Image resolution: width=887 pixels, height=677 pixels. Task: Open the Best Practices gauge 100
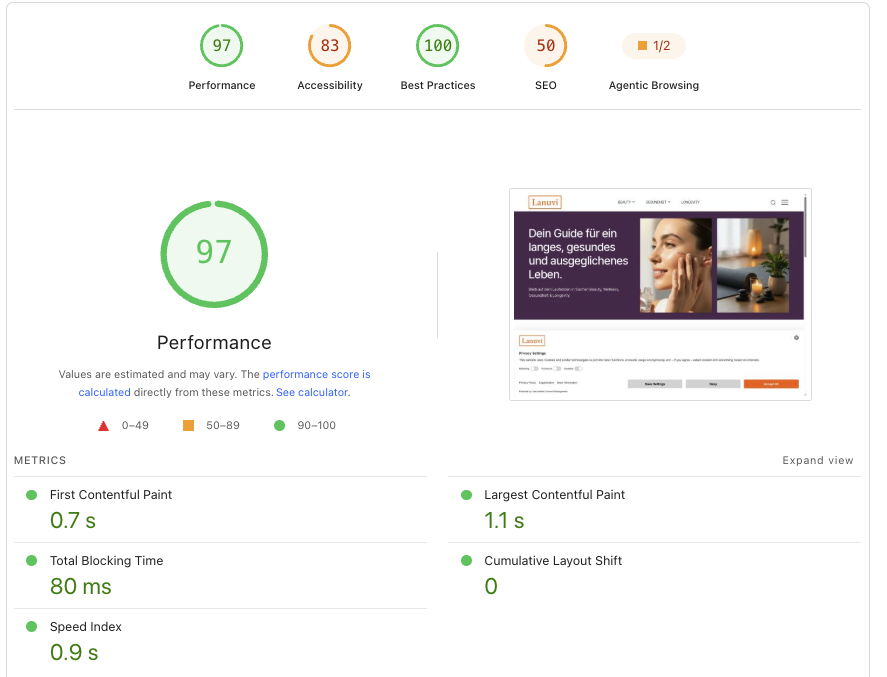click(437, 45)
